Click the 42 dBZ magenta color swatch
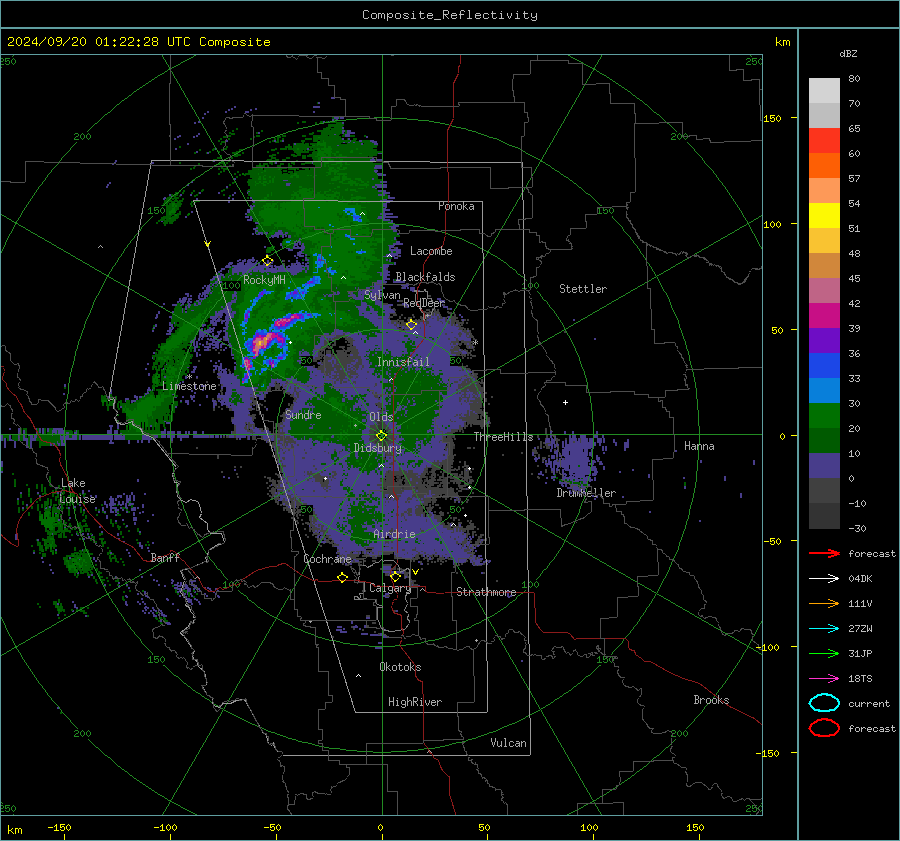The width and height of the screenshot is (900, 841). point(824,316)
